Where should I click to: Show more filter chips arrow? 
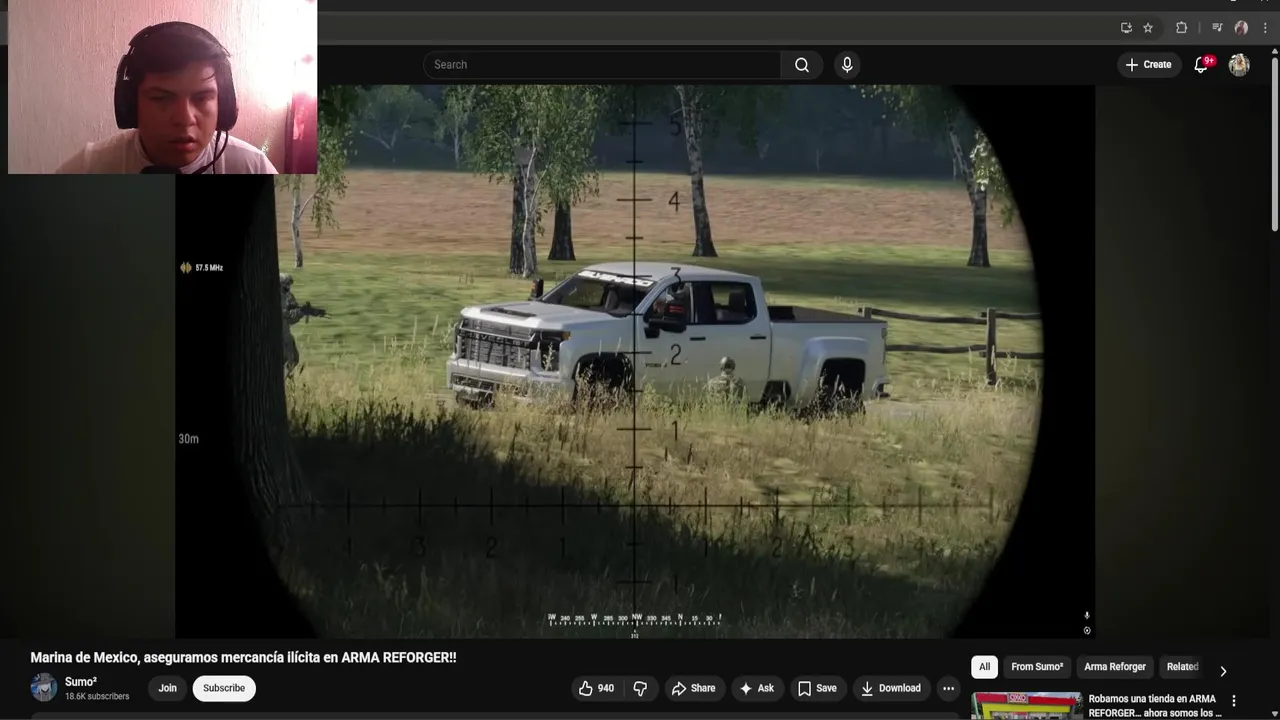pos(1222,671)
